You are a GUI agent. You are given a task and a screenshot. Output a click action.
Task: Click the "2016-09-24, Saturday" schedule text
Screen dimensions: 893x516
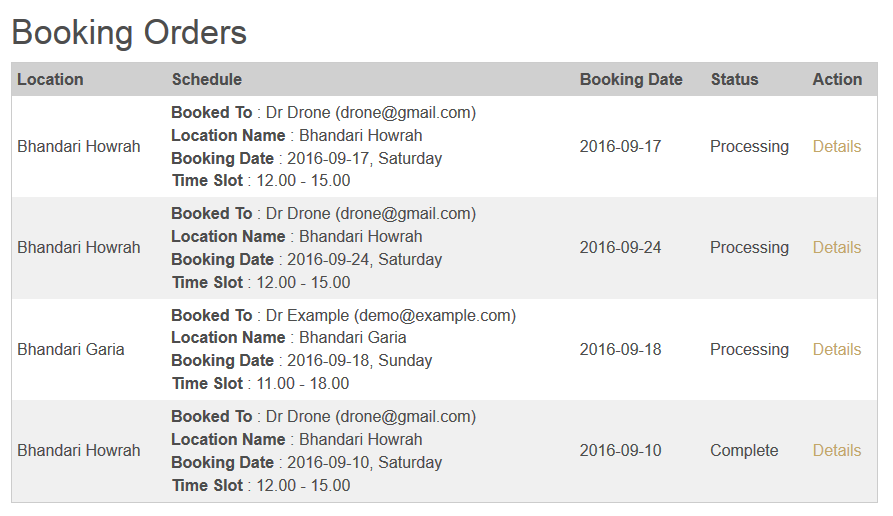click(364, 260)
